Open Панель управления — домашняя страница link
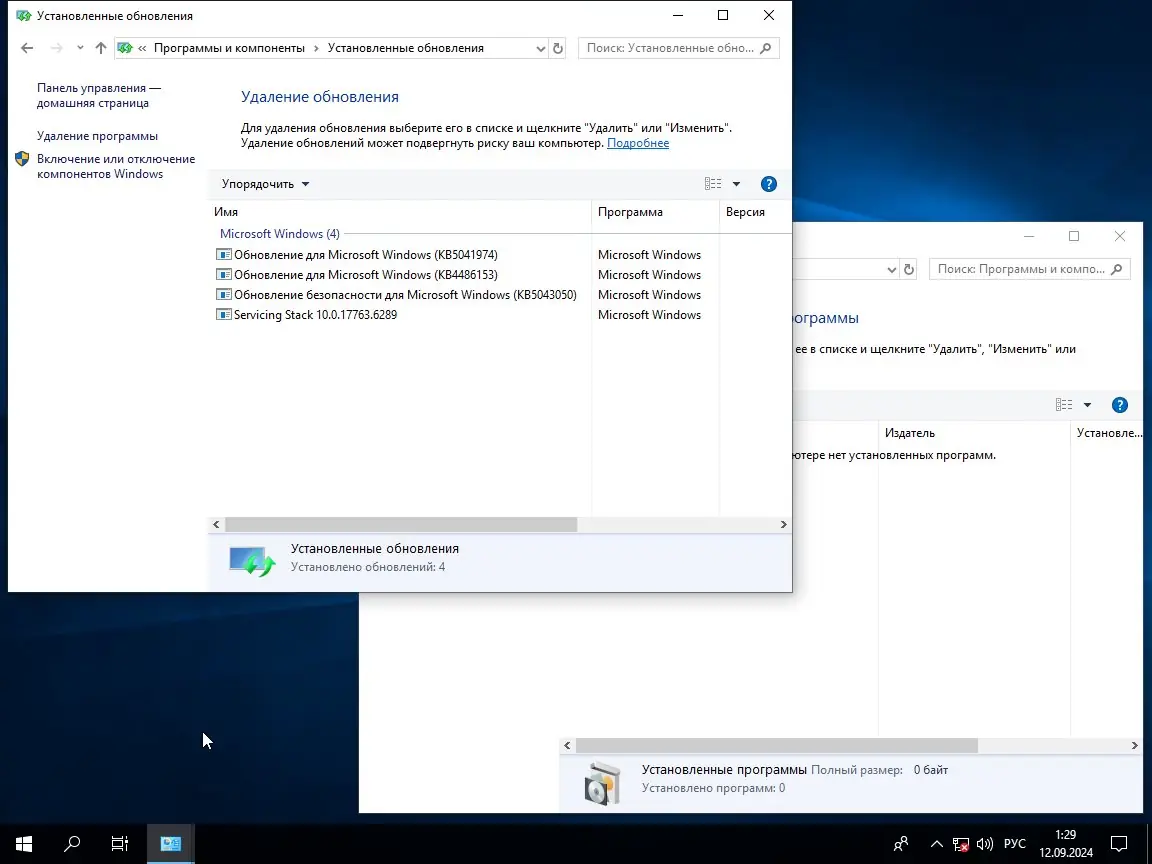1152x864 pixels. 98,96
